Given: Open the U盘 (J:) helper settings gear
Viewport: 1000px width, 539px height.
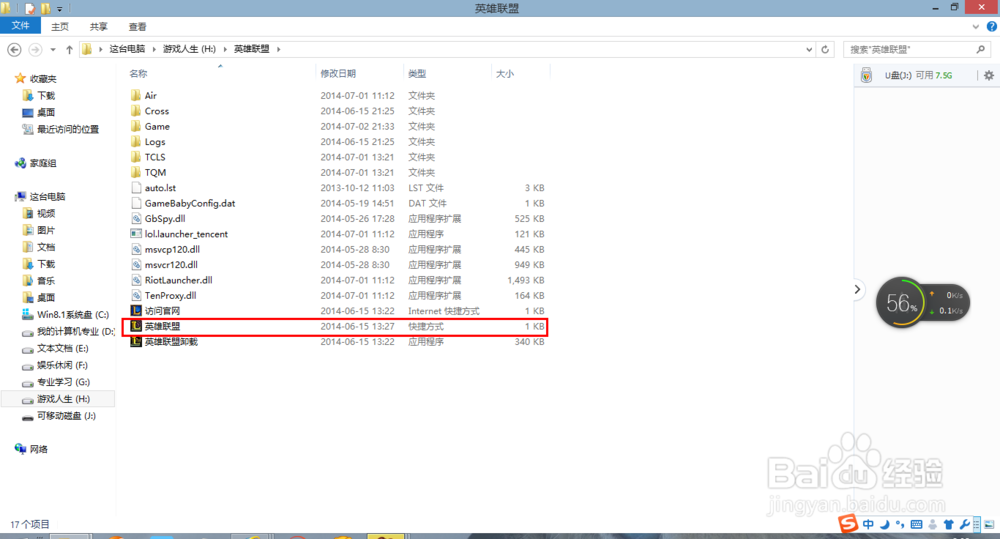Looking at the screenshot, I should (x=989, y=75).
